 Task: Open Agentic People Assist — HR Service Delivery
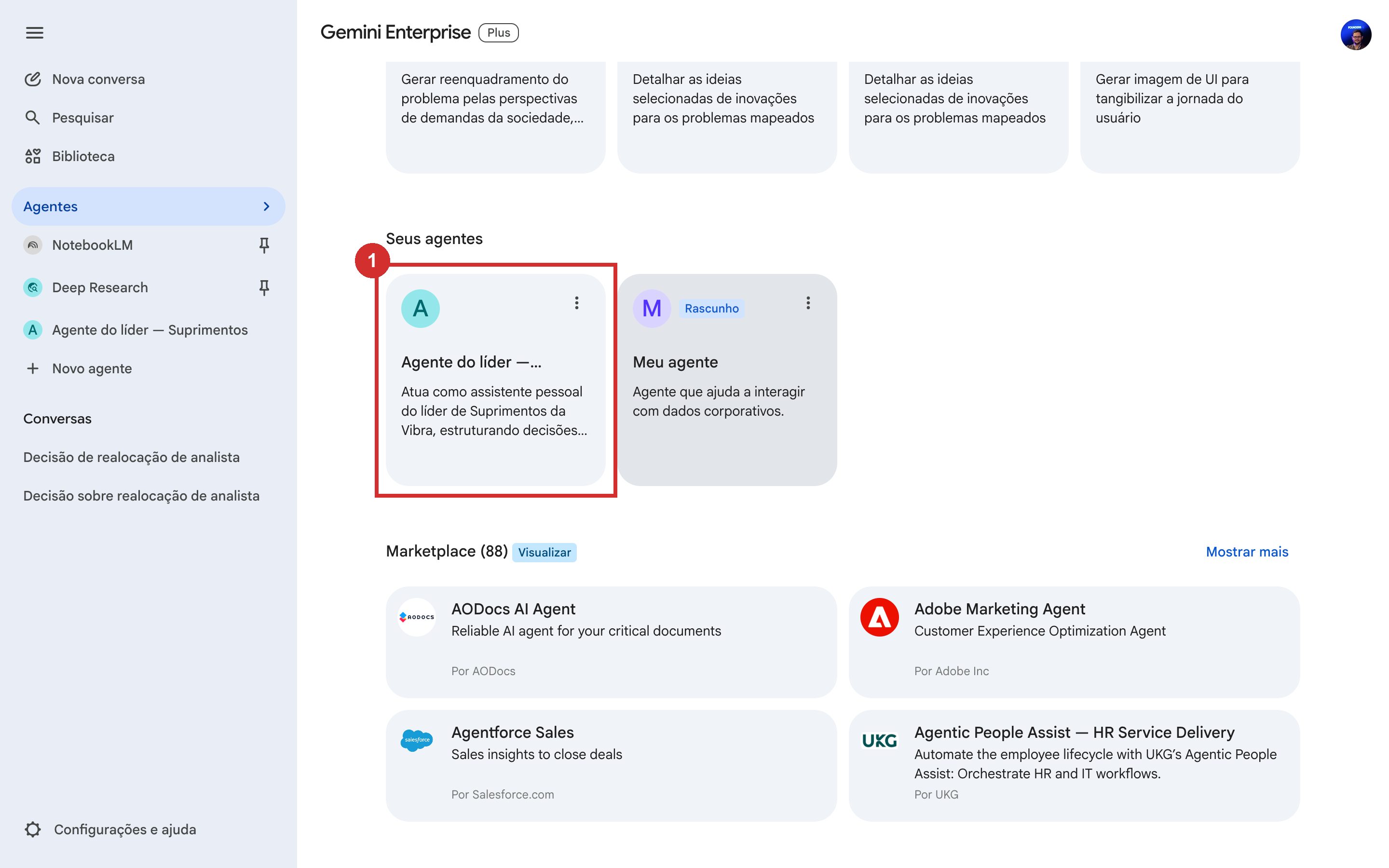(1074, 766)
